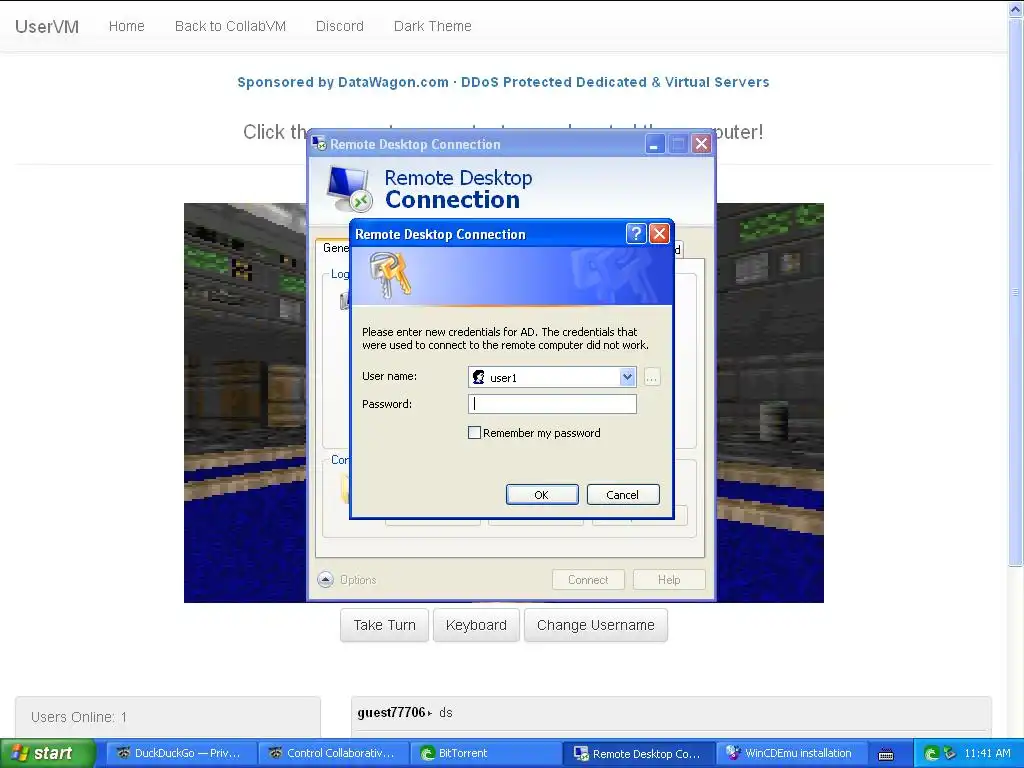Click the Remote Desktop Co... taskbar button

(639, 753)
